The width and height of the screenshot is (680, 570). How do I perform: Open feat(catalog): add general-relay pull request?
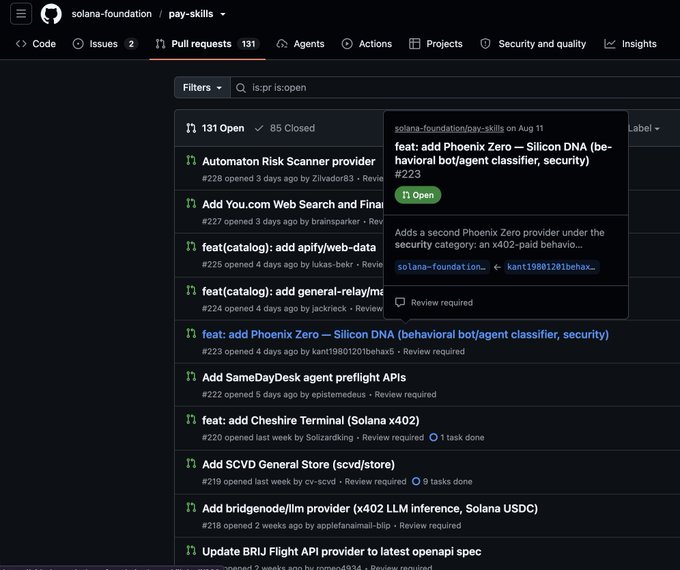tap(293, 292)
